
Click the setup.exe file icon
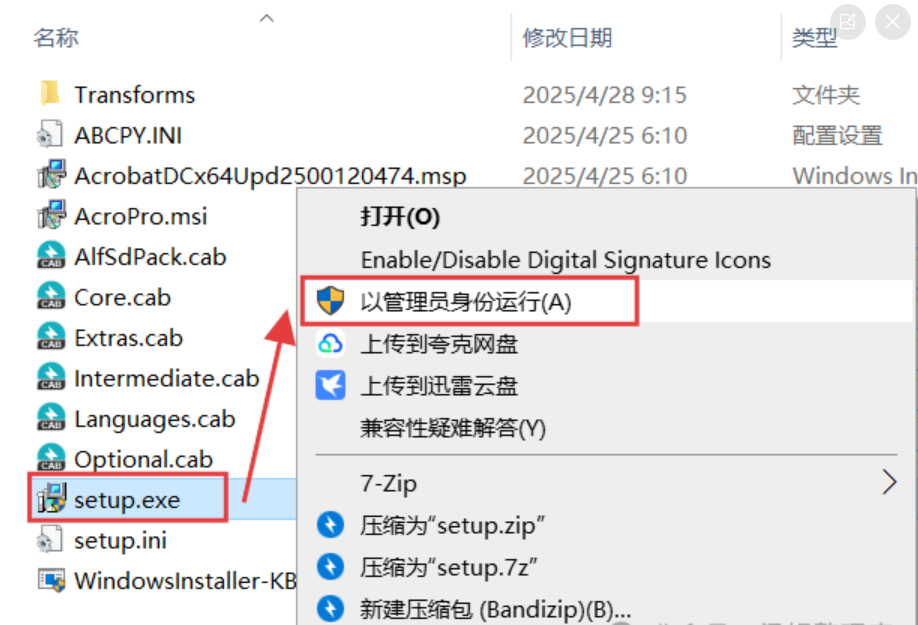point(52,499)
